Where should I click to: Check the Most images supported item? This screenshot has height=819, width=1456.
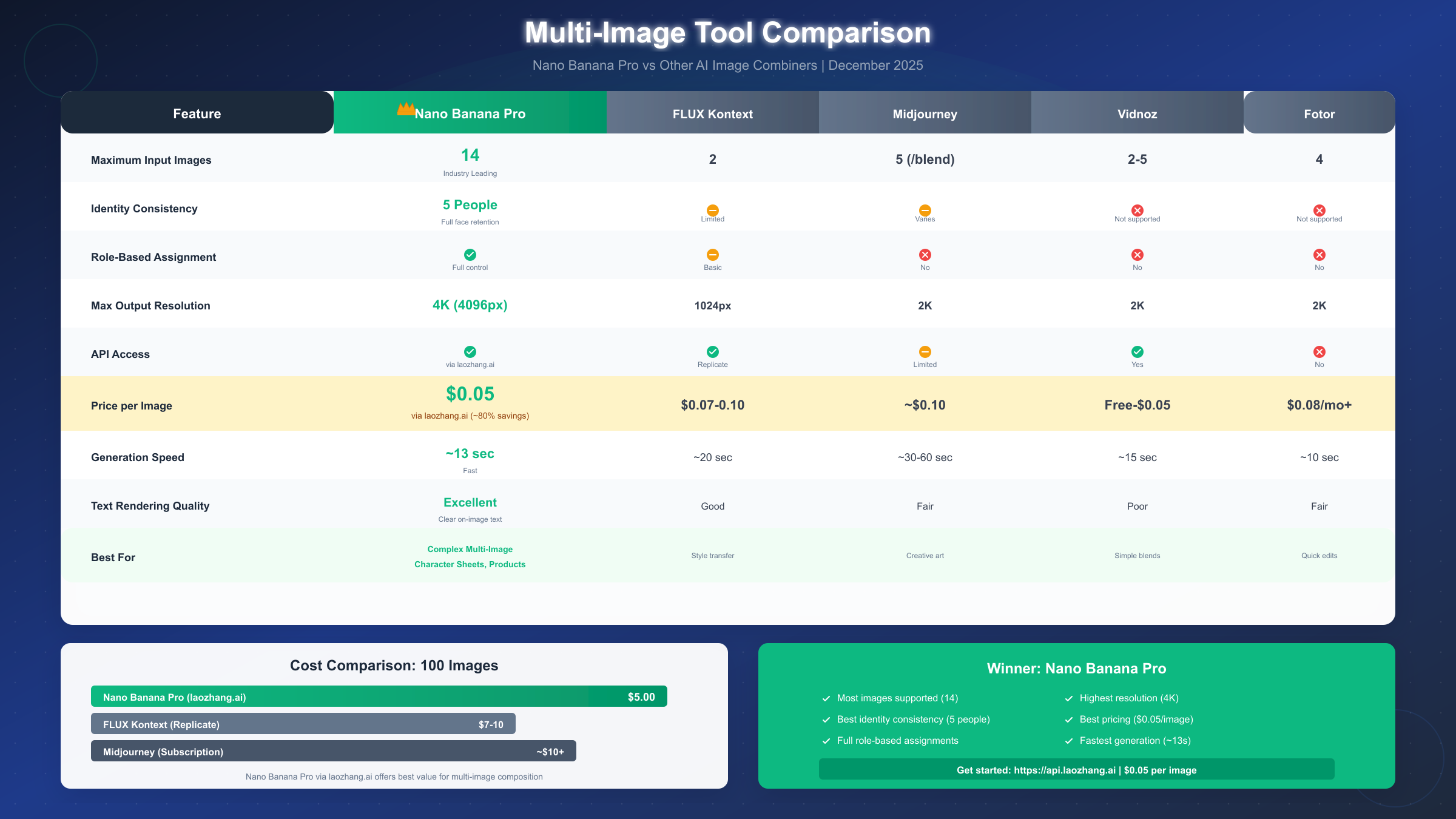click(897, 698)
